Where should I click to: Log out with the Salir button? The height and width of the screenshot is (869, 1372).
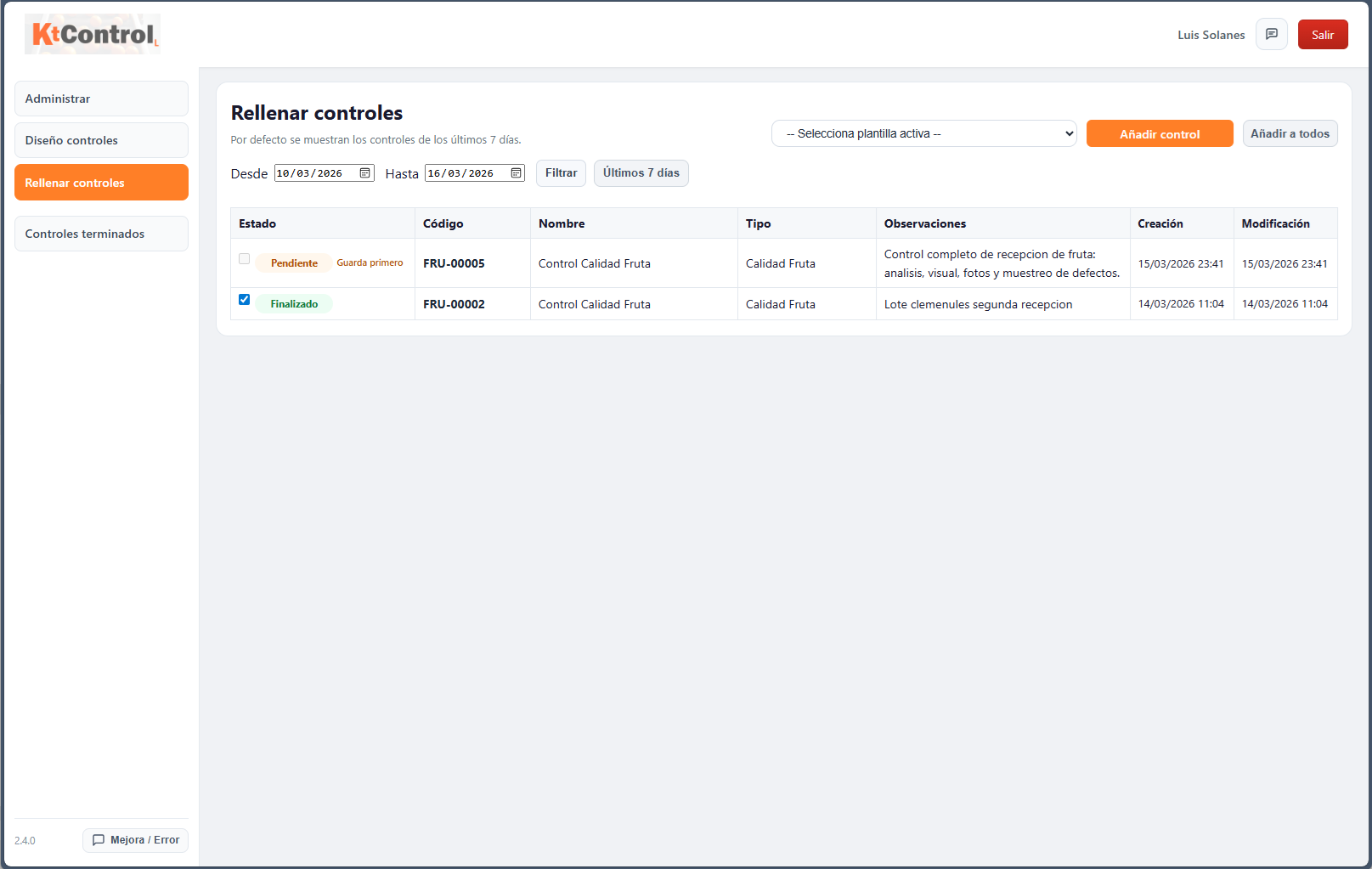1322,35
